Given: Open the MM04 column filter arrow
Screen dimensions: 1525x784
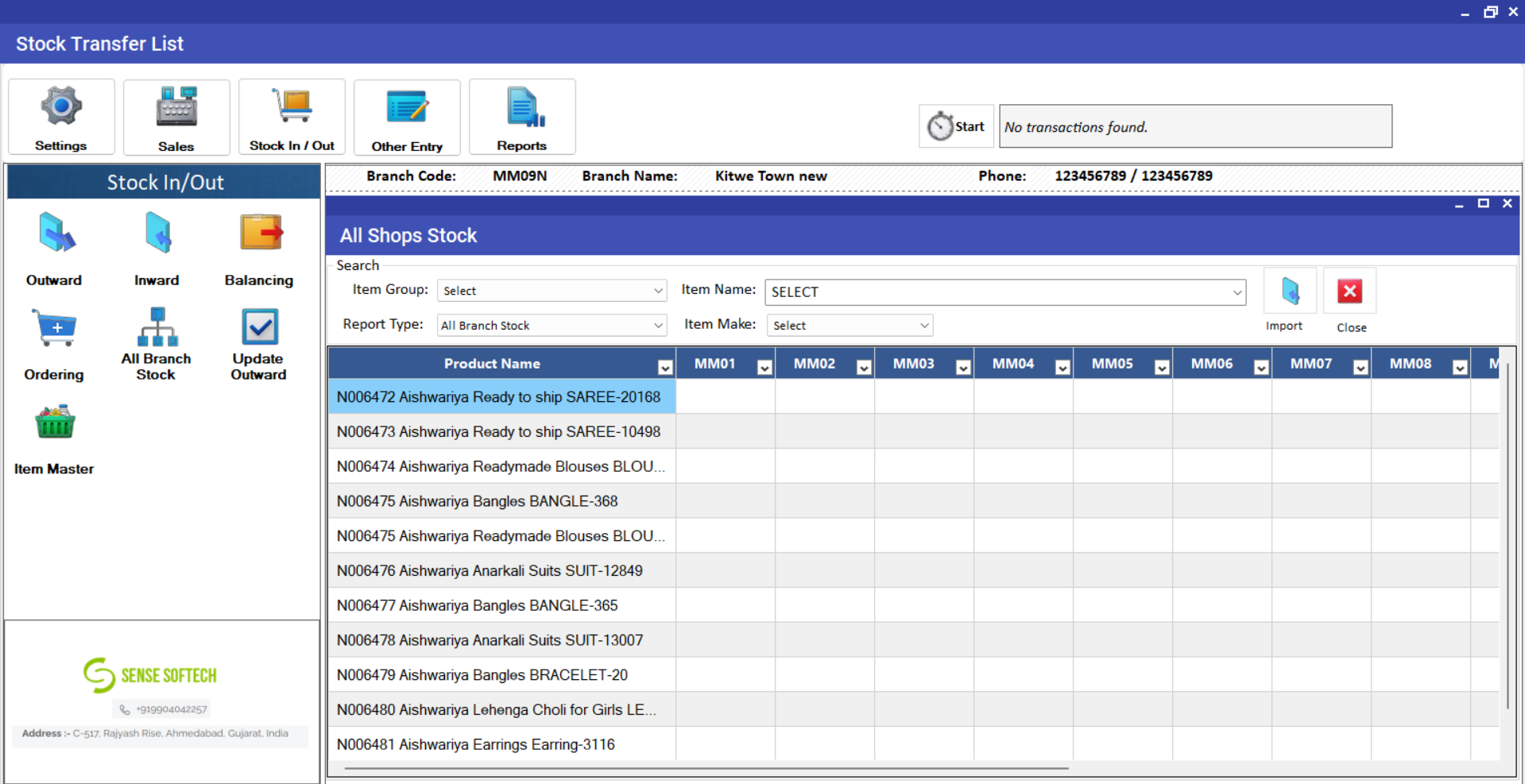Looking at the screenshot, I should [x=1062, y=367].
